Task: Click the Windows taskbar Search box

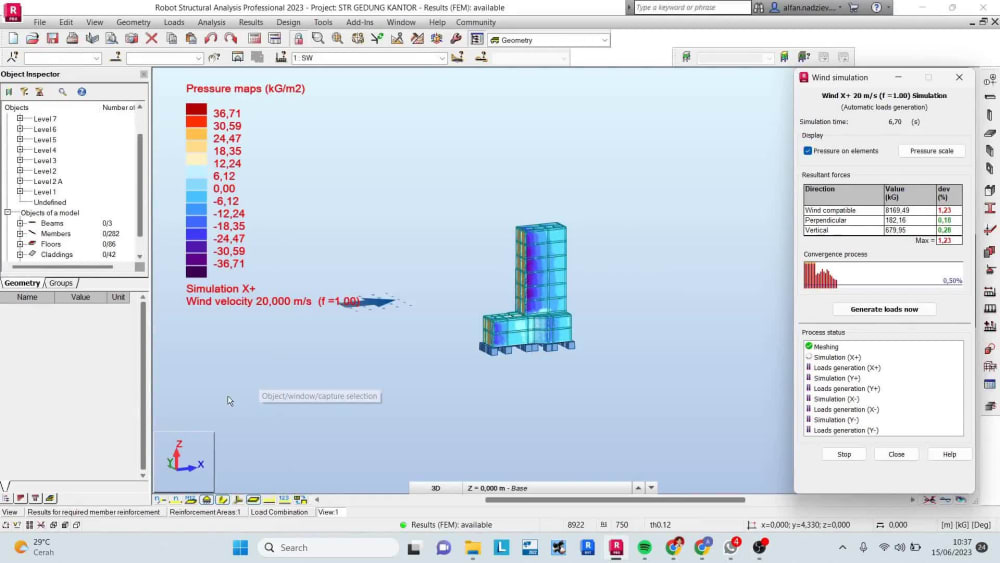Action: tap(328, 547)
